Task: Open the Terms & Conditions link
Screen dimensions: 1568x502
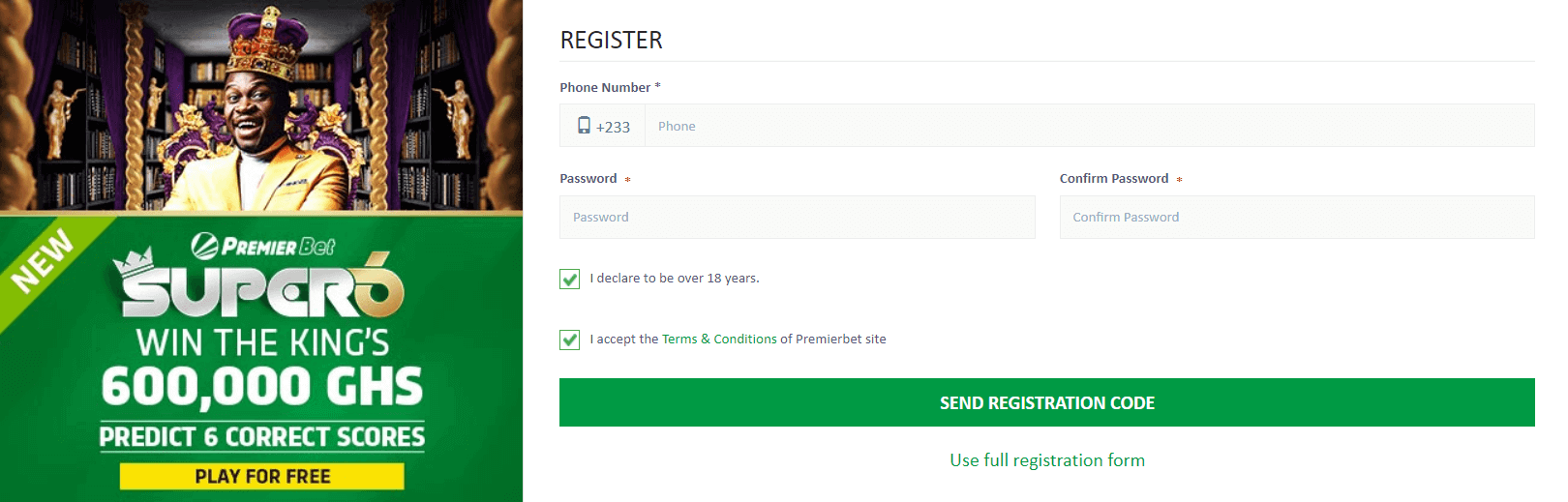Action: (x=719, y=340)
